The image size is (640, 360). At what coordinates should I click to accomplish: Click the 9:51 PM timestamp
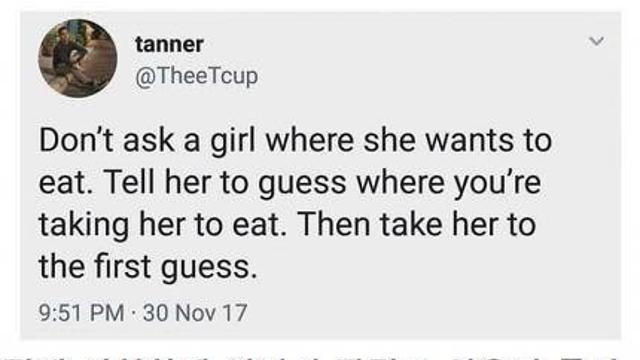(82, 313)
